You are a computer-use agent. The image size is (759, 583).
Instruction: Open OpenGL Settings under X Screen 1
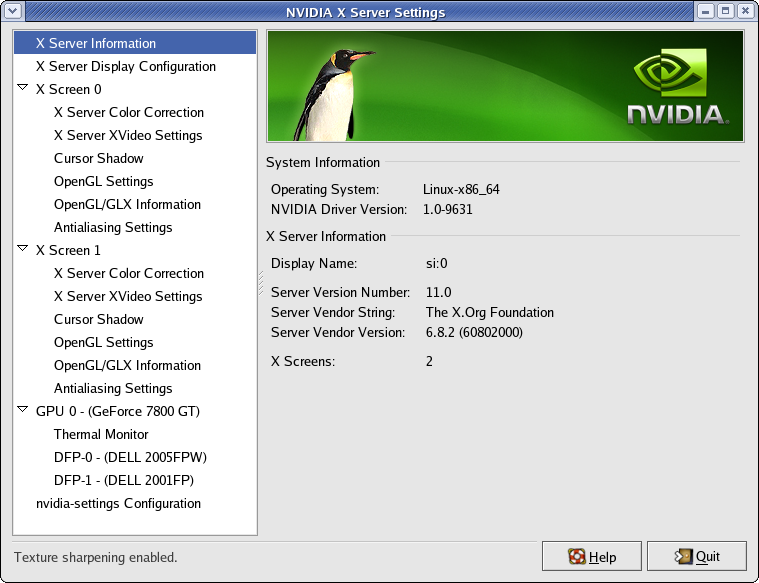(x=104, y=342)
